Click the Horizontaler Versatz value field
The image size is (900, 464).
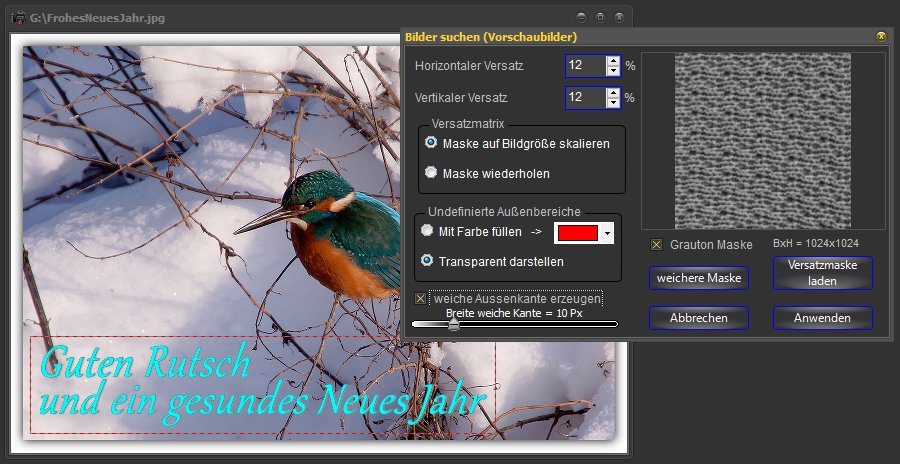[x=586, y=65]
